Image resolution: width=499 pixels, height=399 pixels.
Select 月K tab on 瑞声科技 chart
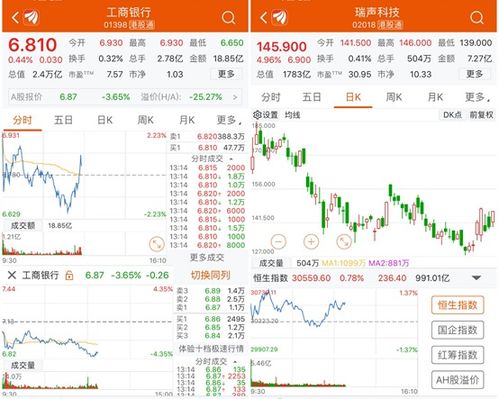click(x=435, y=97)
